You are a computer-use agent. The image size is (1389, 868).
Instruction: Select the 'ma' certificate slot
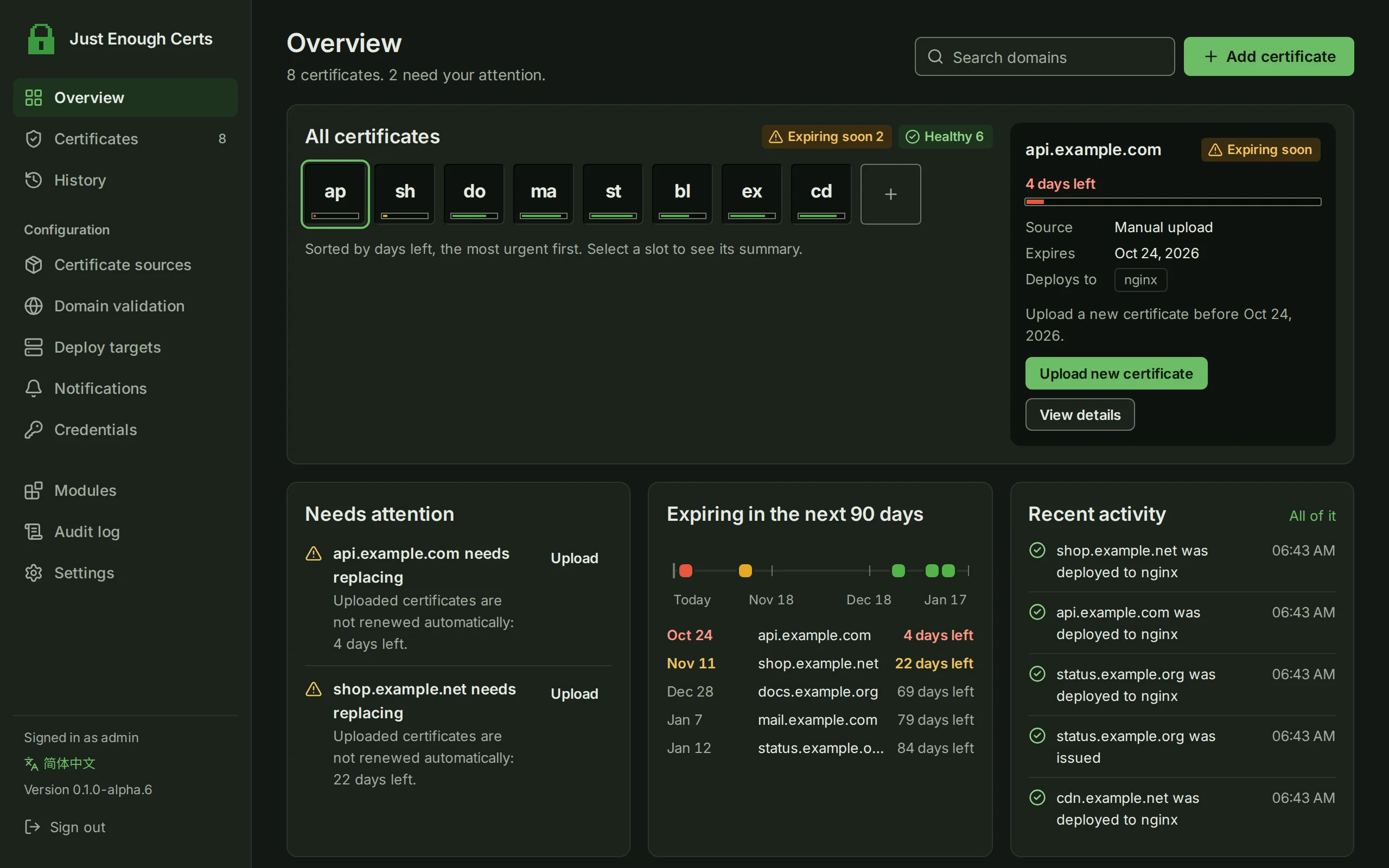click(x=544, y=194)
